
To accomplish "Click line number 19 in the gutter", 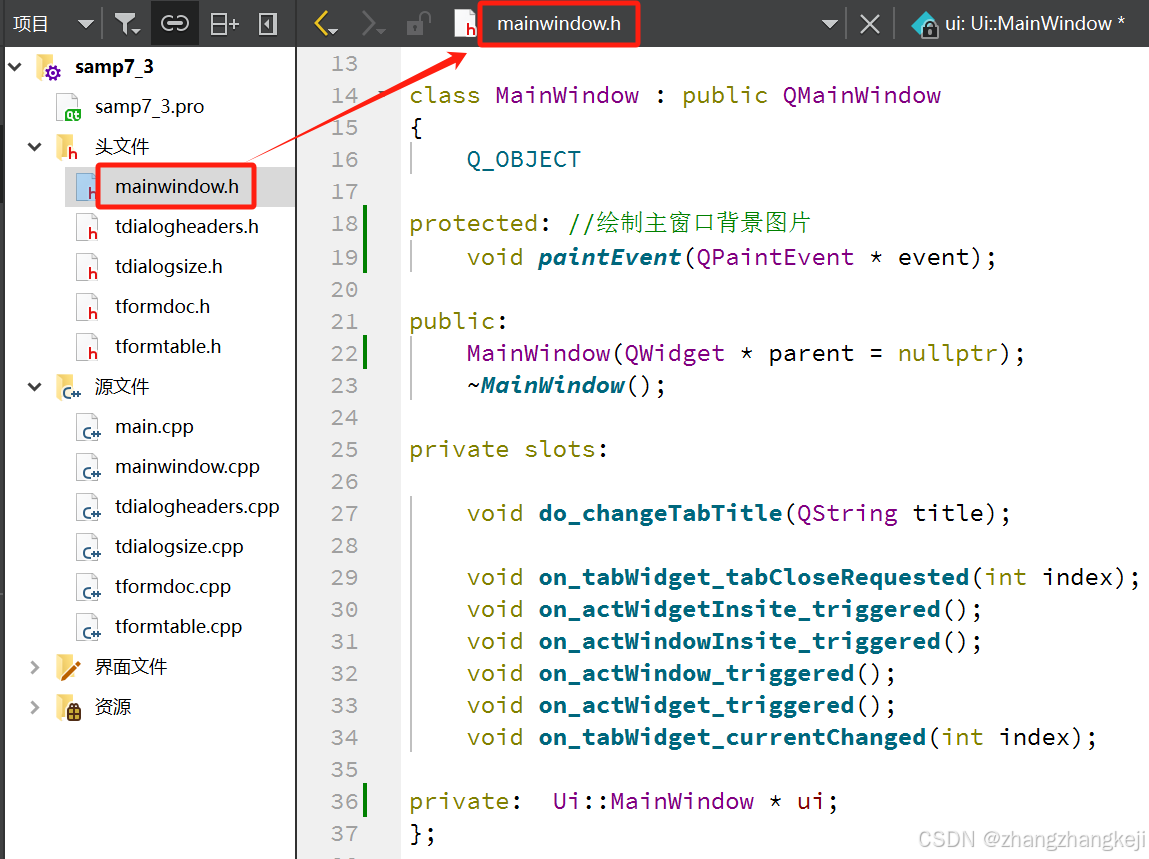I will coord(344,257).
